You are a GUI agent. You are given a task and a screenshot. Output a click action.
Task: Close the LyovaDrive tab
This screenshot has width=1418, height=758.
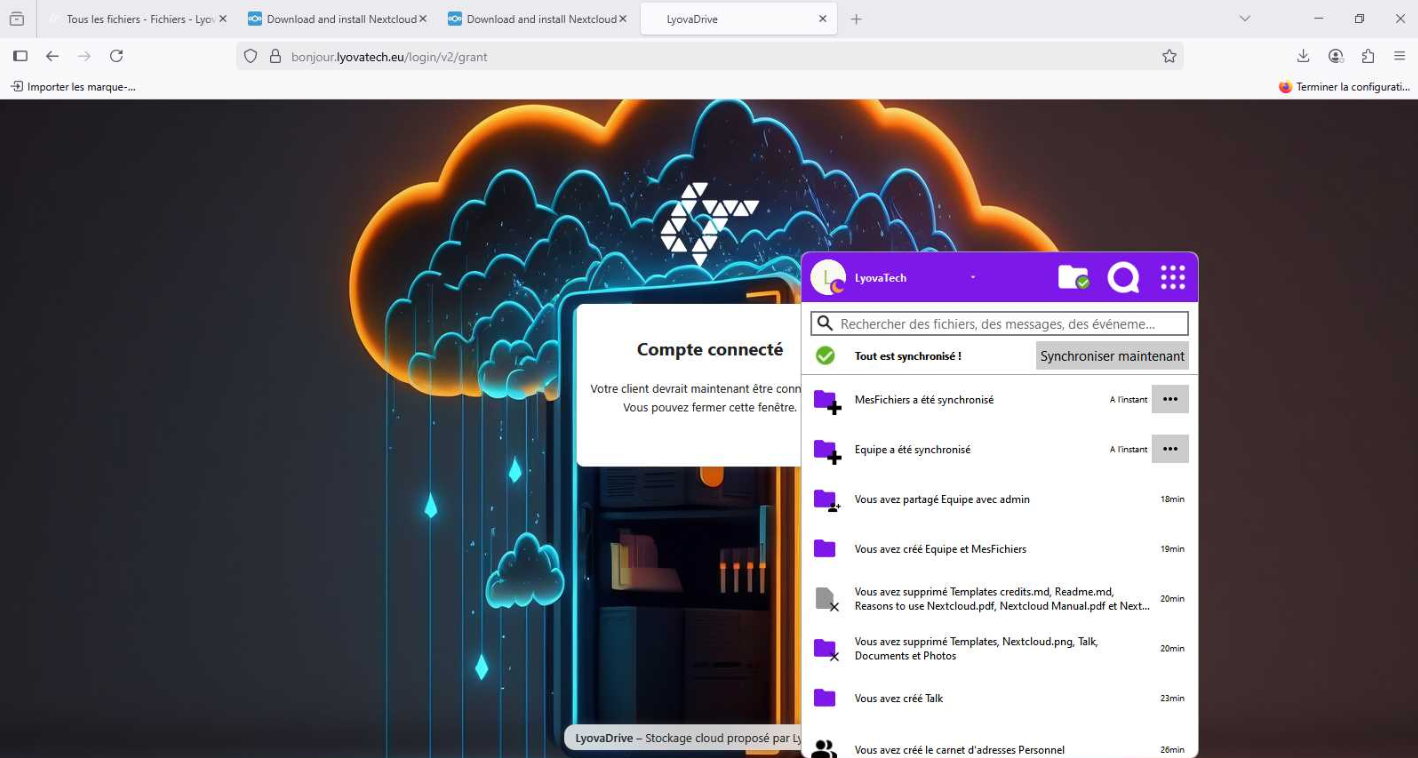pyautogui.click(x=822, y=19)
